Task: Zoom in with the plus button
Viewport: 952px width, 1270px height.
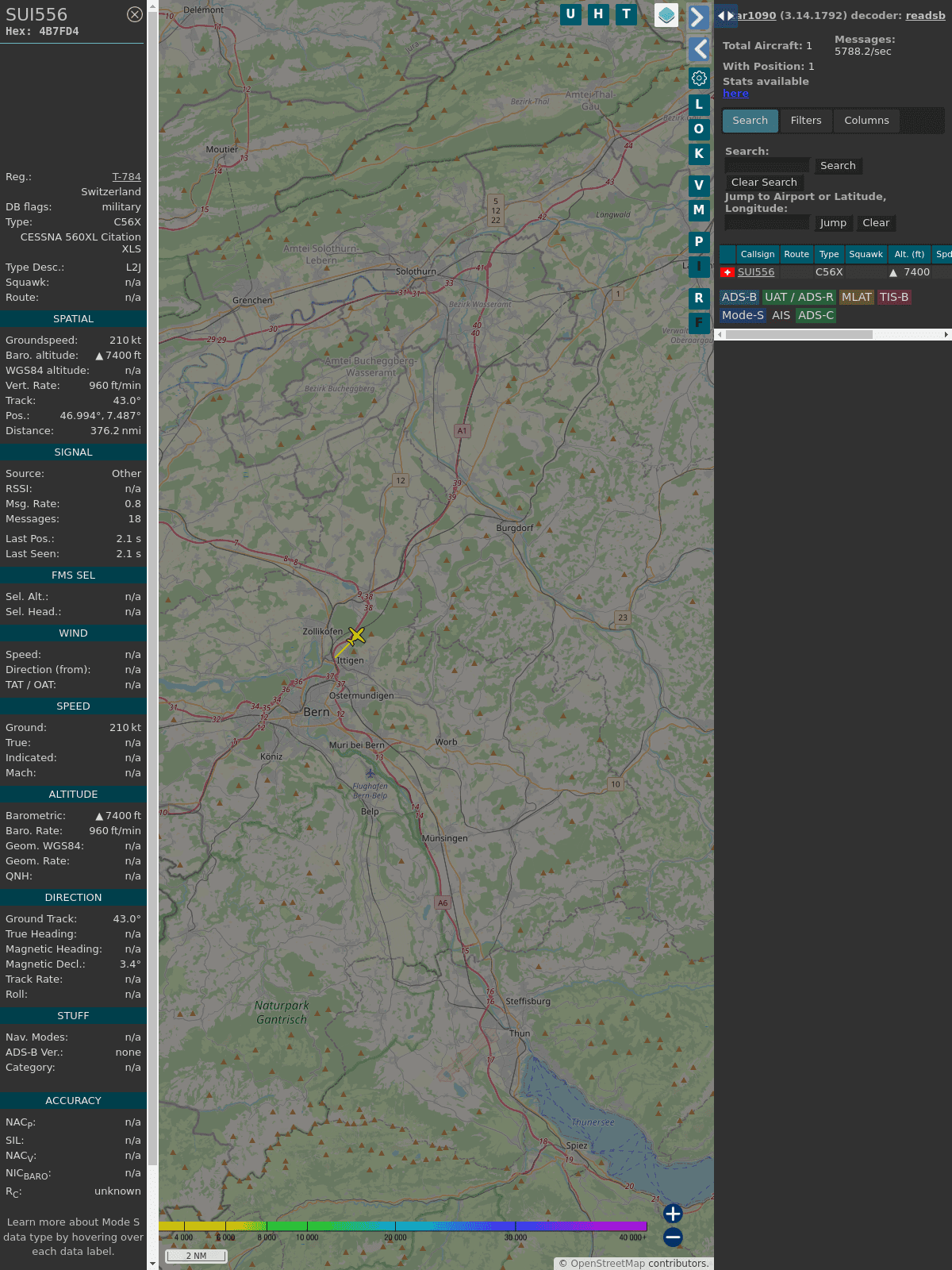Action: click(673, 1213)
